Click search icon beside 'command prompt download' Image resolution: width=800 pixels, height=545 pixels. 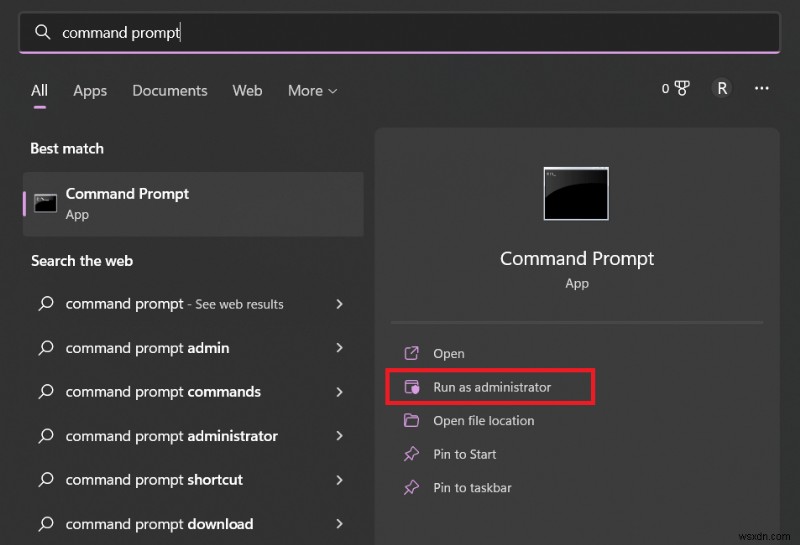point(46,524)
